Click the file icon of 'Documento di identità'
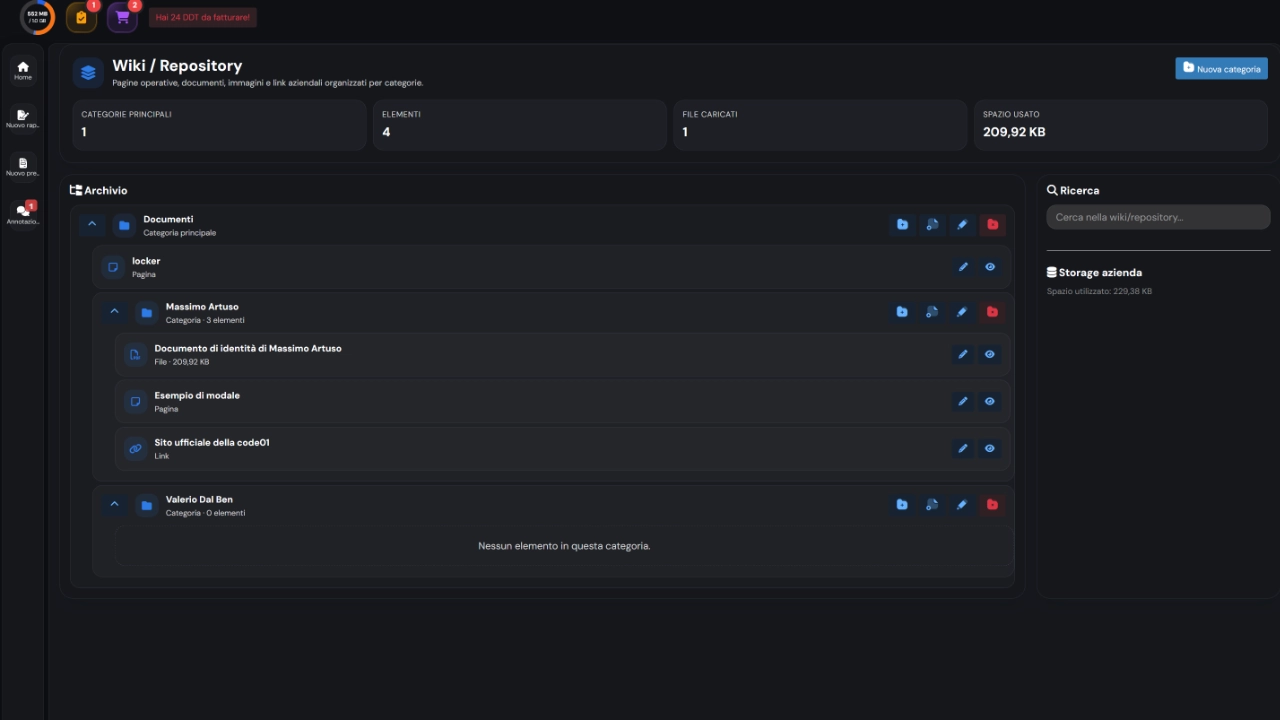Image resolution: width=1280 pixels, height=720 pixels. (135, 354)
